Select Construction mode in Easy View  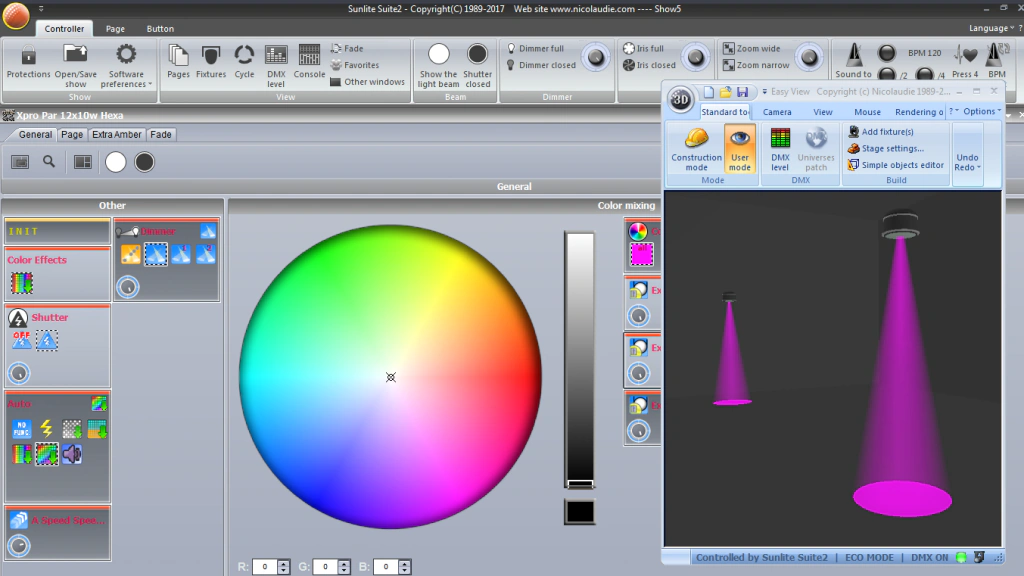696,150
